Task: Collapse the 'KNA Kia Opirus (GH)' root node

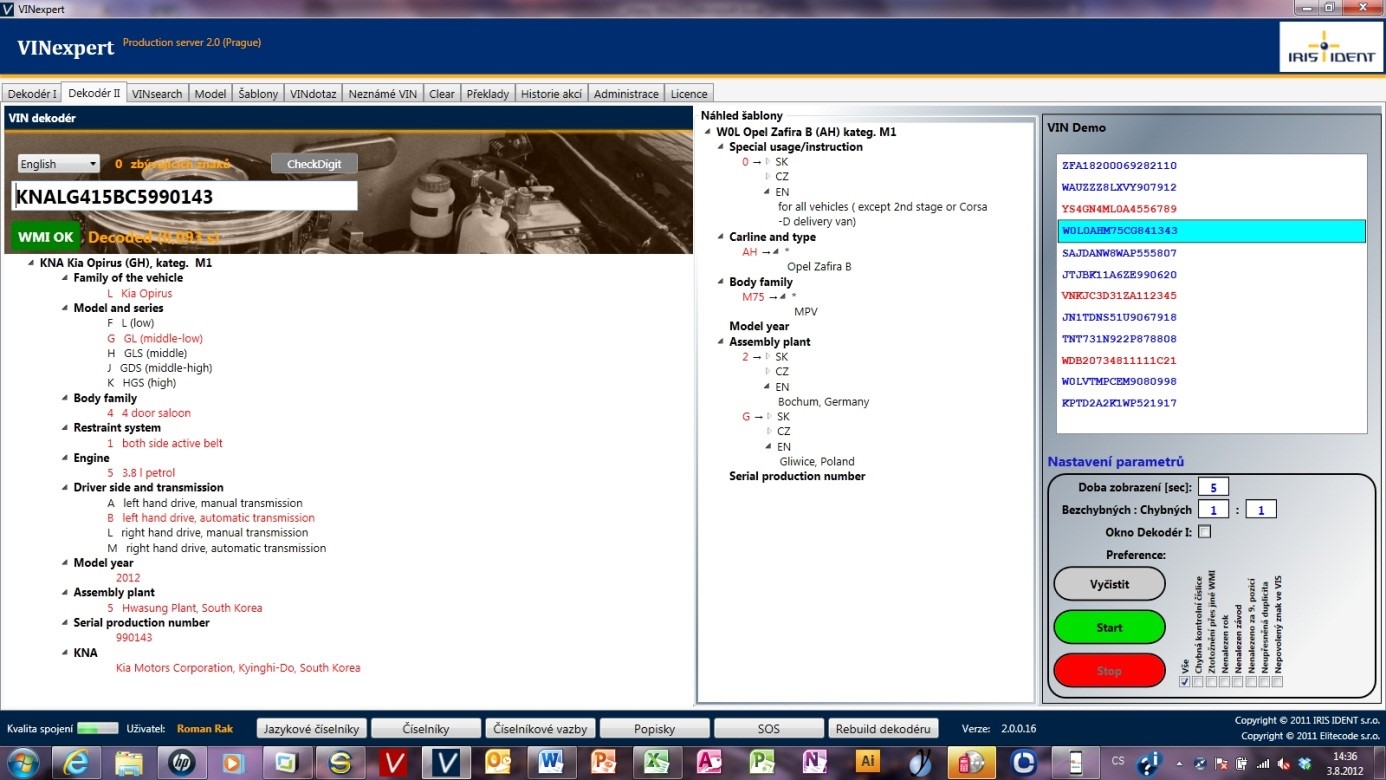Action: coord(31,263)
